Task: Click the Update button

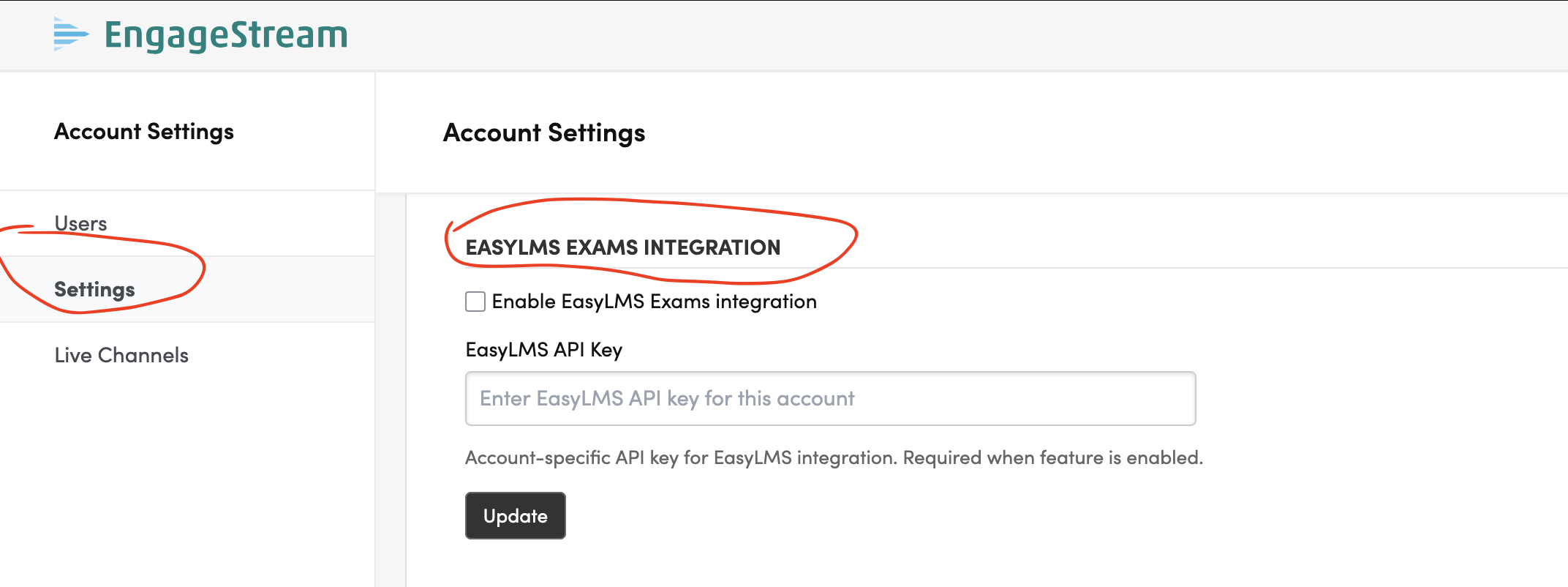Action: click(515, 515)
